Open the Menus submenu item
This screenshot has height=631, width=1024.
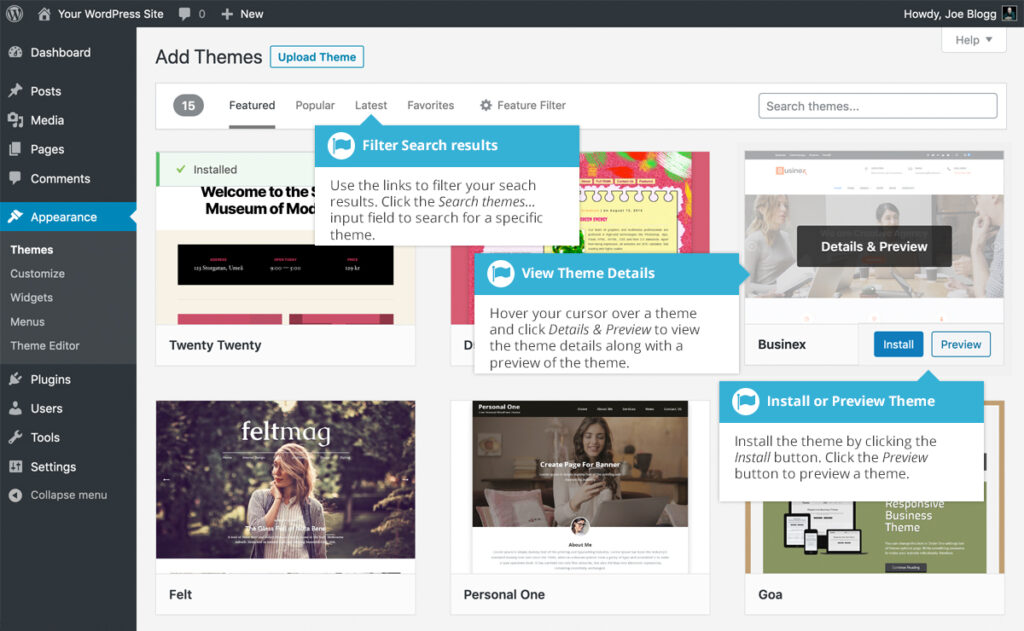[x=27, y=321]
